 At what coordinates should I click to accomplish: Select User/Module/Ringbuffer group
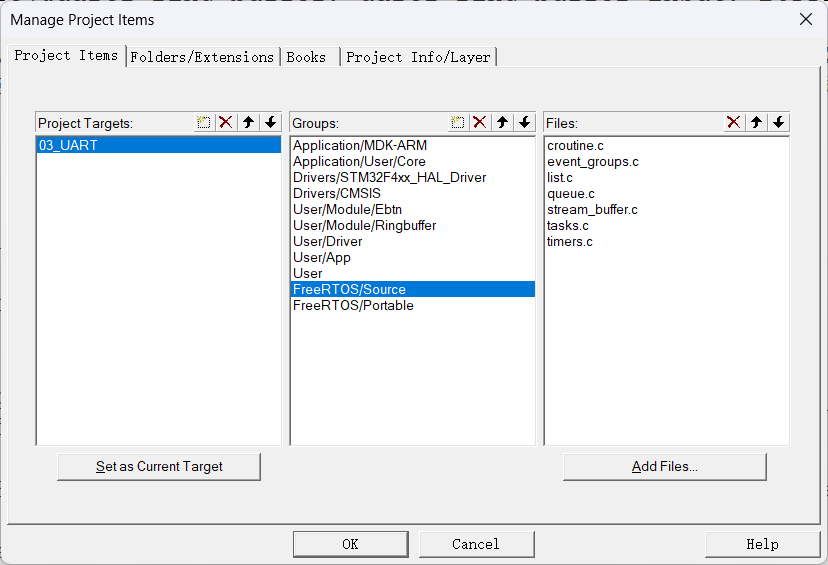tap(413, 225)
